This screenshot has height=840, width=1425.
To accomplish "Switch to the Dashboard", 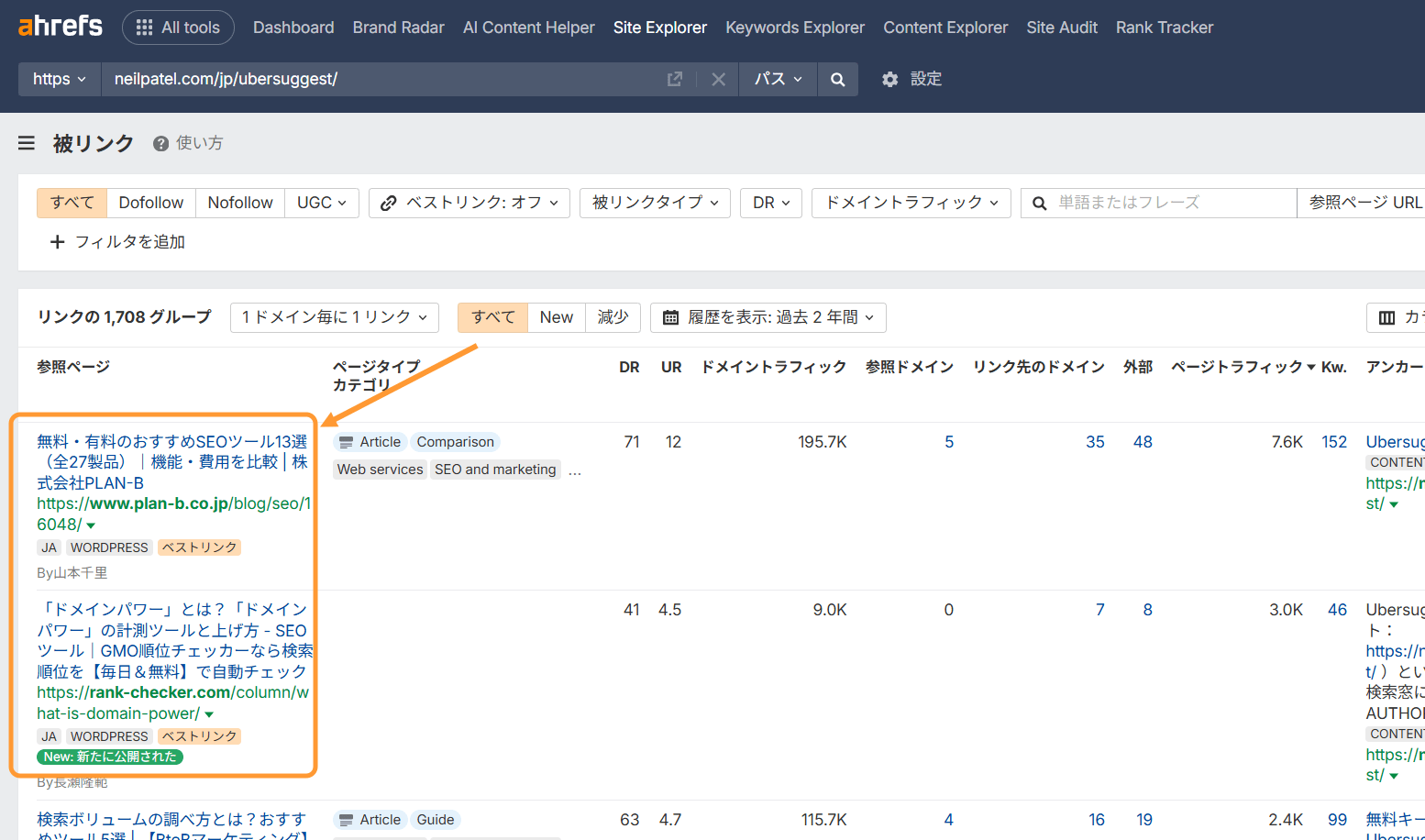I will [293, 27].
